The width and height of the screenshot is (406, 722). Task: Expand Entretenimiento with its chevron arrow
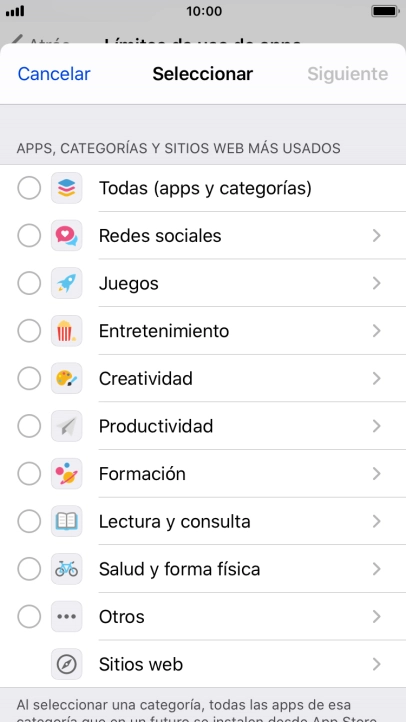point(377,331)
